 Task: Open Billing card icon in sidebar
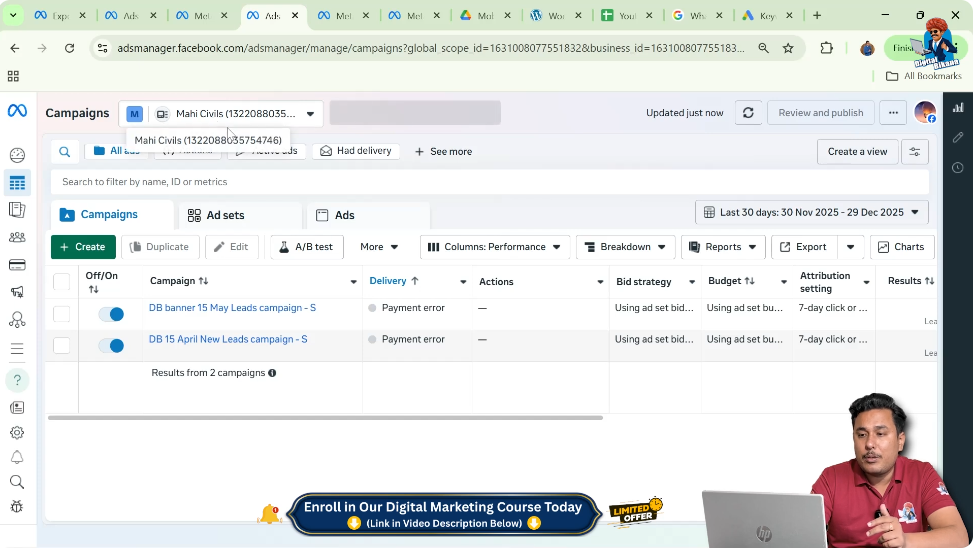[17, 265]
